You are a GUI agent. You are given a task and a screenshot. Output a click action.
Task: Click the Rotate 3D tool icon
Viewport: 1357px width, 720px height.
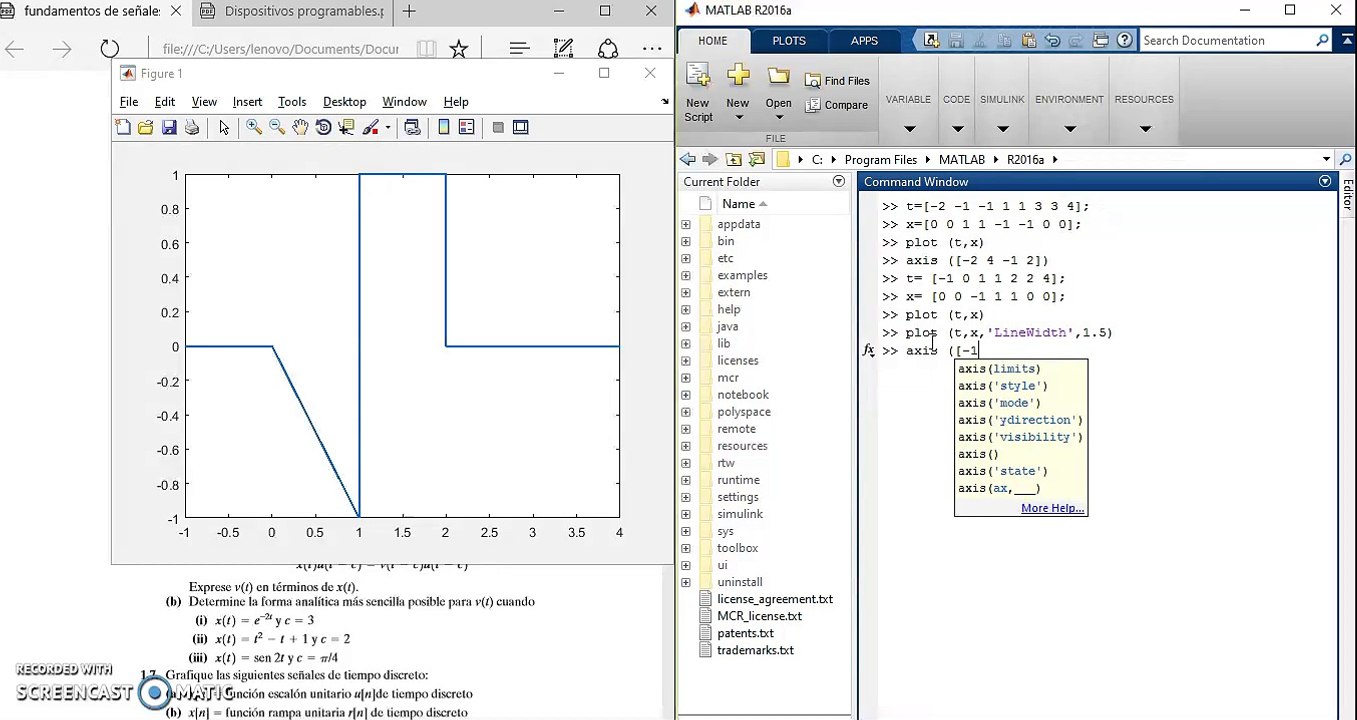tap(323, 127)
